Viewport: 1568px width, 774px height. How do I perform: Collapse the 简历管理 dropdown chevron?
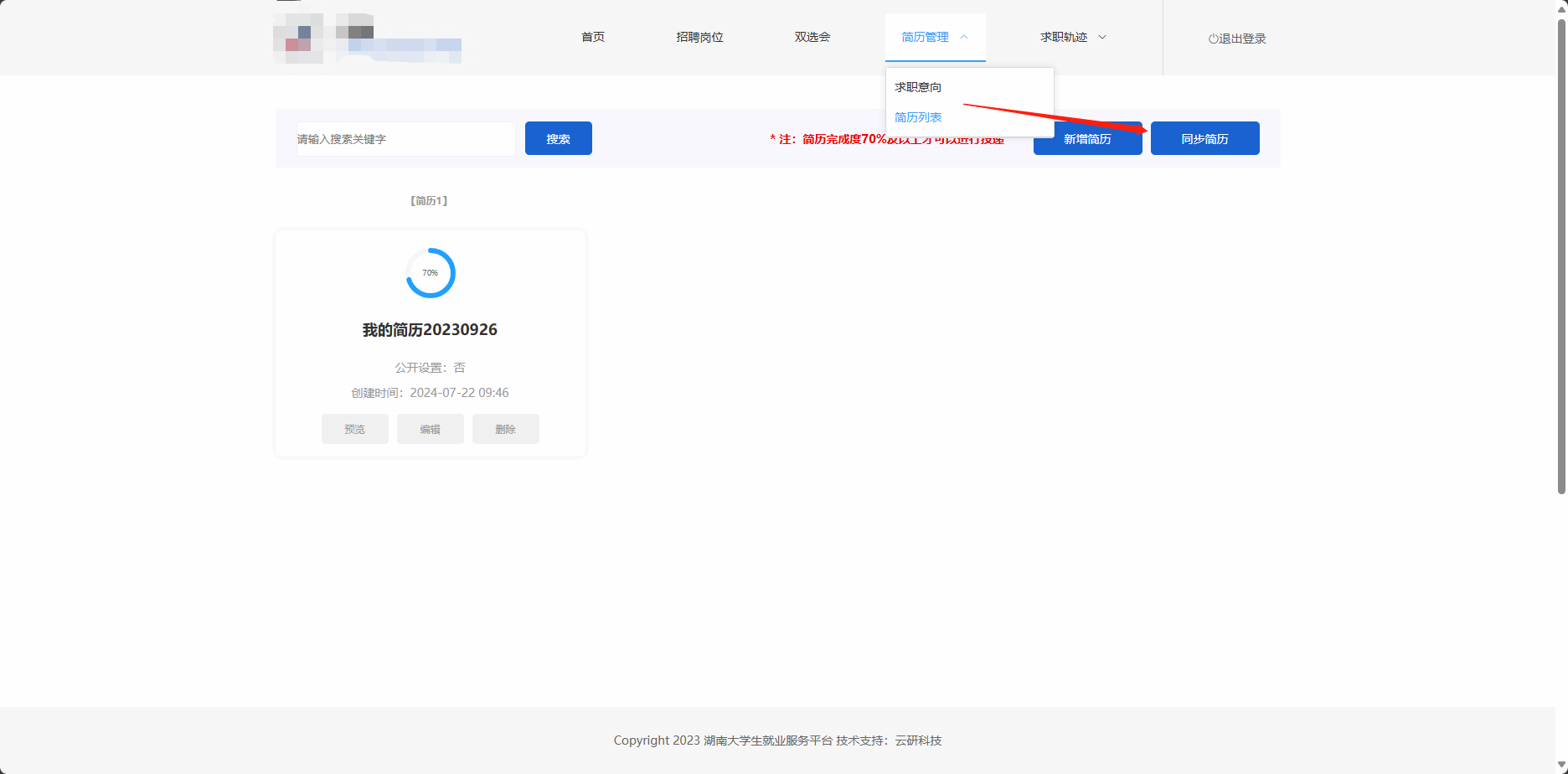[x=964, y=37]
